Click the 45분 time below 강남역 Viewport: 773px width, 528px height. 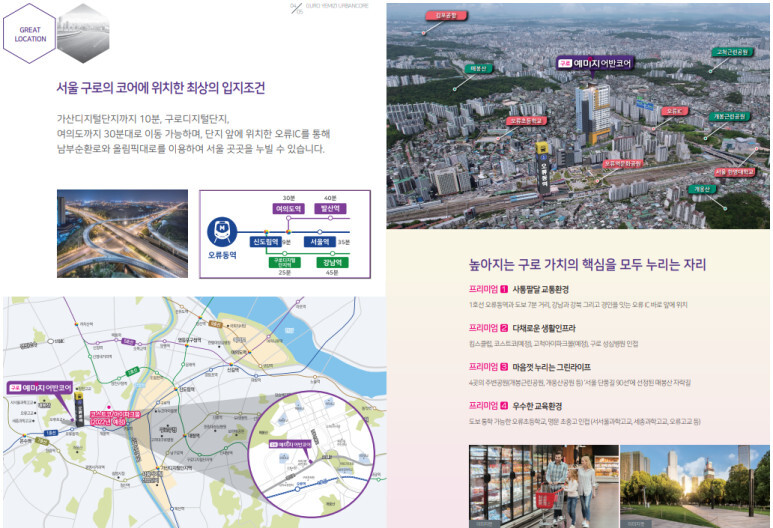(332, 273)
